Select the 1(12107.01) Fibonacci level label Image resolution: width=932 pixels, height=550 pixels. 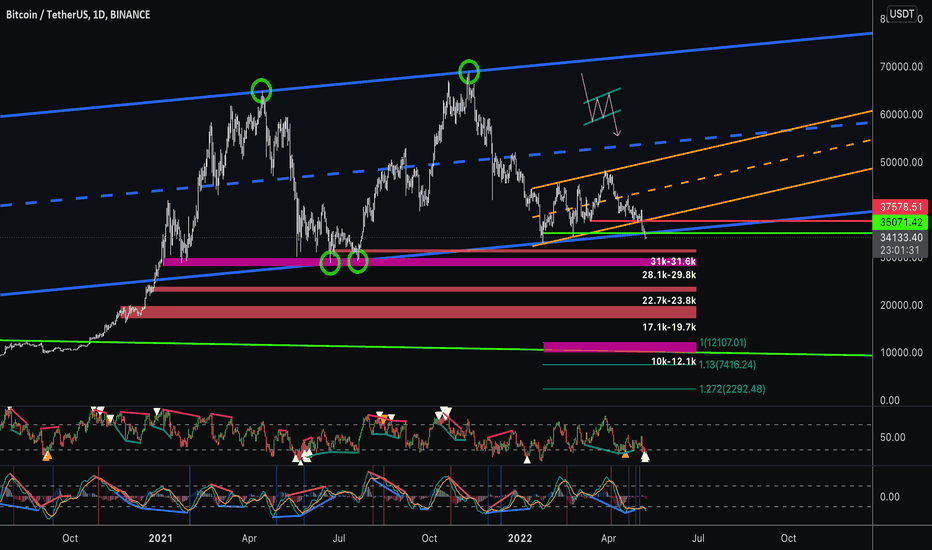point(723,342)
